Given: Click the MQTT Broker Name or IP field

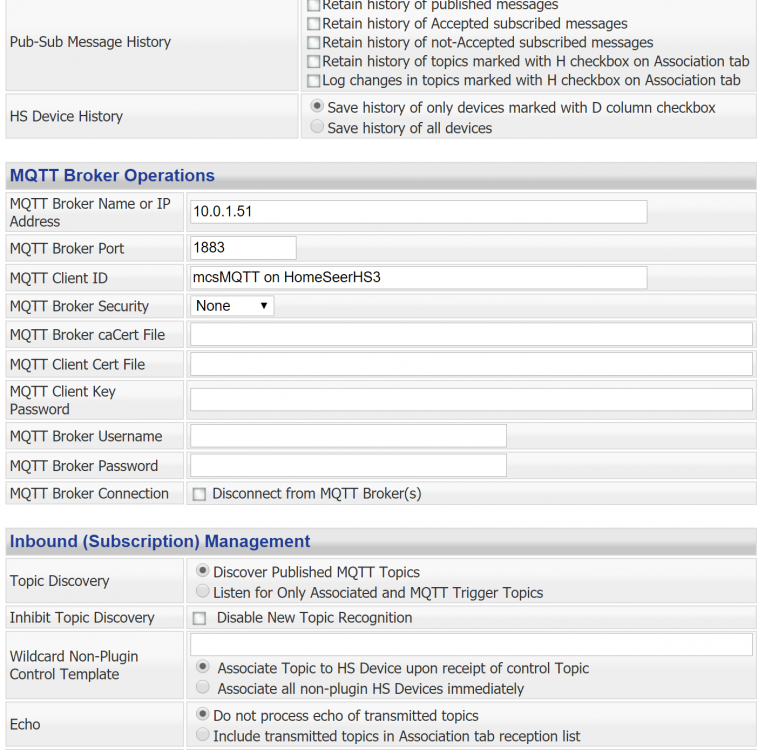Looking at the screenshot, I should coord(418,212).
